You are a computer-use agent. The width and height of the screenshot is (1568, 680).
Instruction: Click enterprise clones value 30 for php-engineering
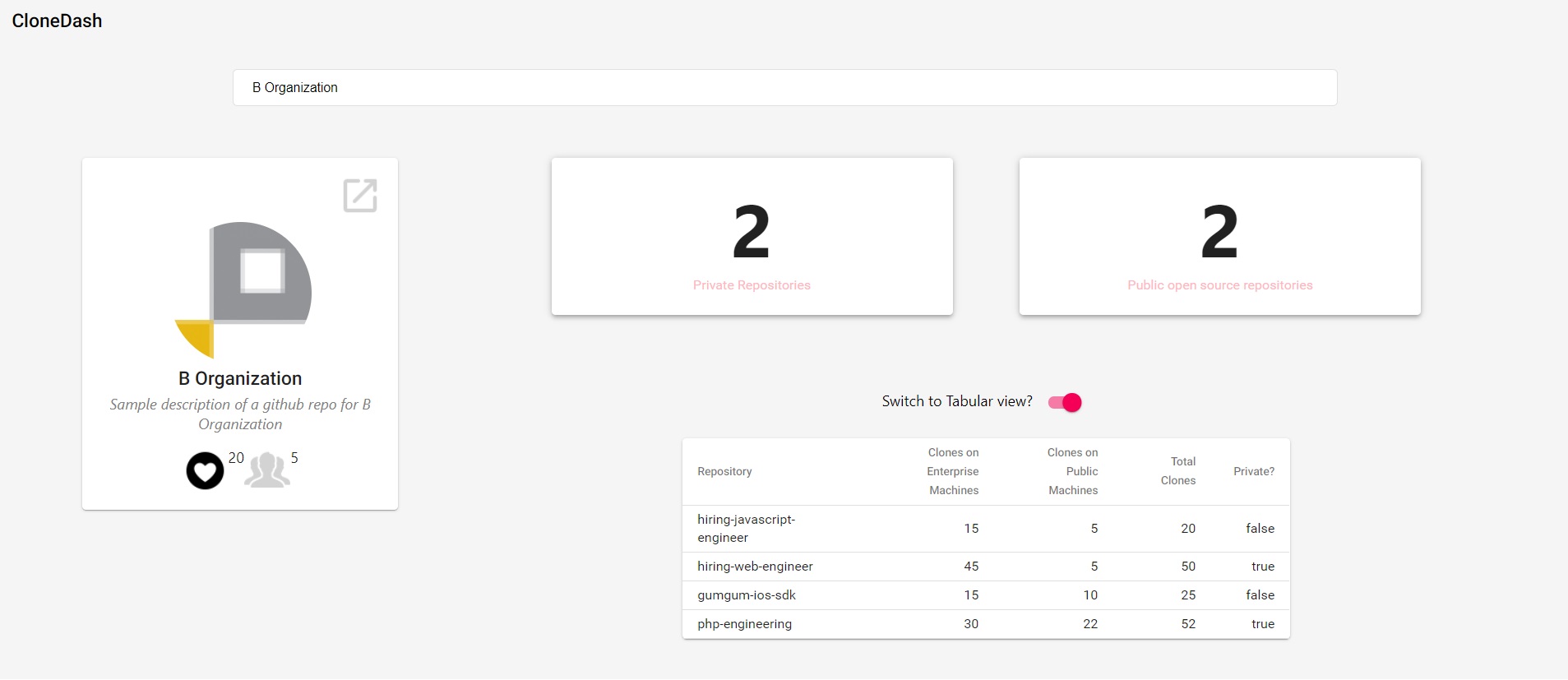[x=971, y=624]
